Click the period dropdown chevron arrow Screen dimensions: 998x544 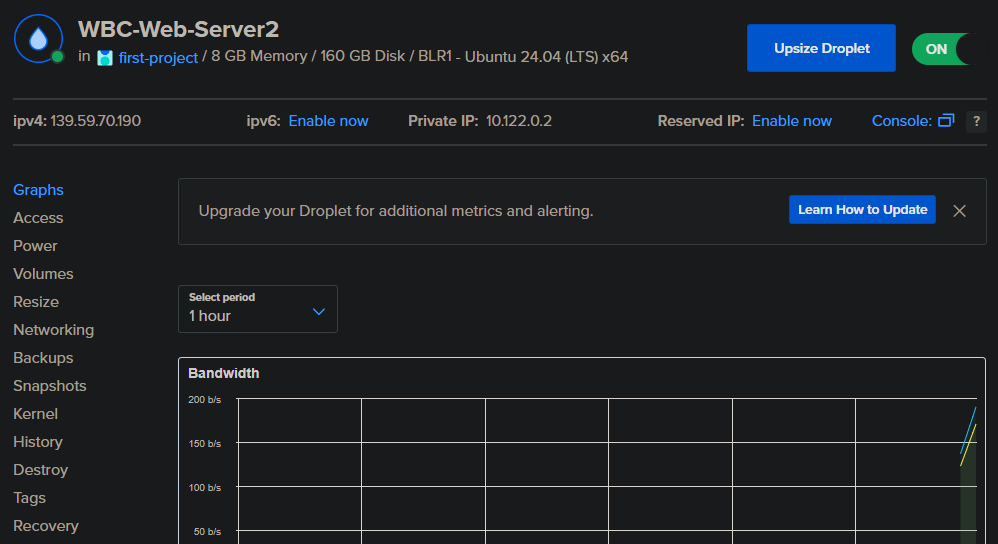(x=319, y=312)
